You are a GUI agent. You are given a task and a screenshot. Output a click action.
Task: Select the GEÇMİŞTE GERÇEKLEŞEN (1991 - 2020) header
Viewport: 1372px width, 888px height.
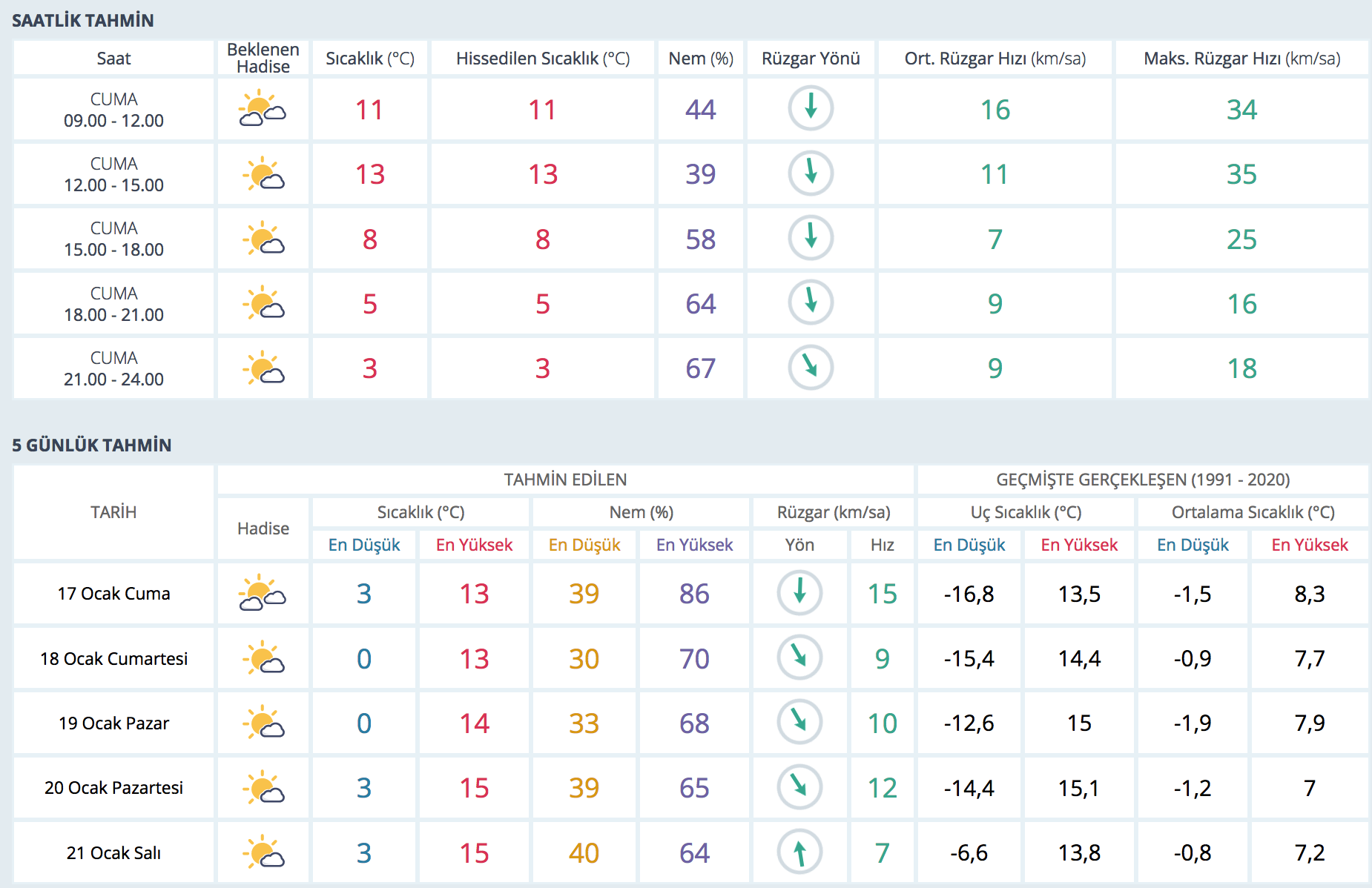(x=1142, y=480)
